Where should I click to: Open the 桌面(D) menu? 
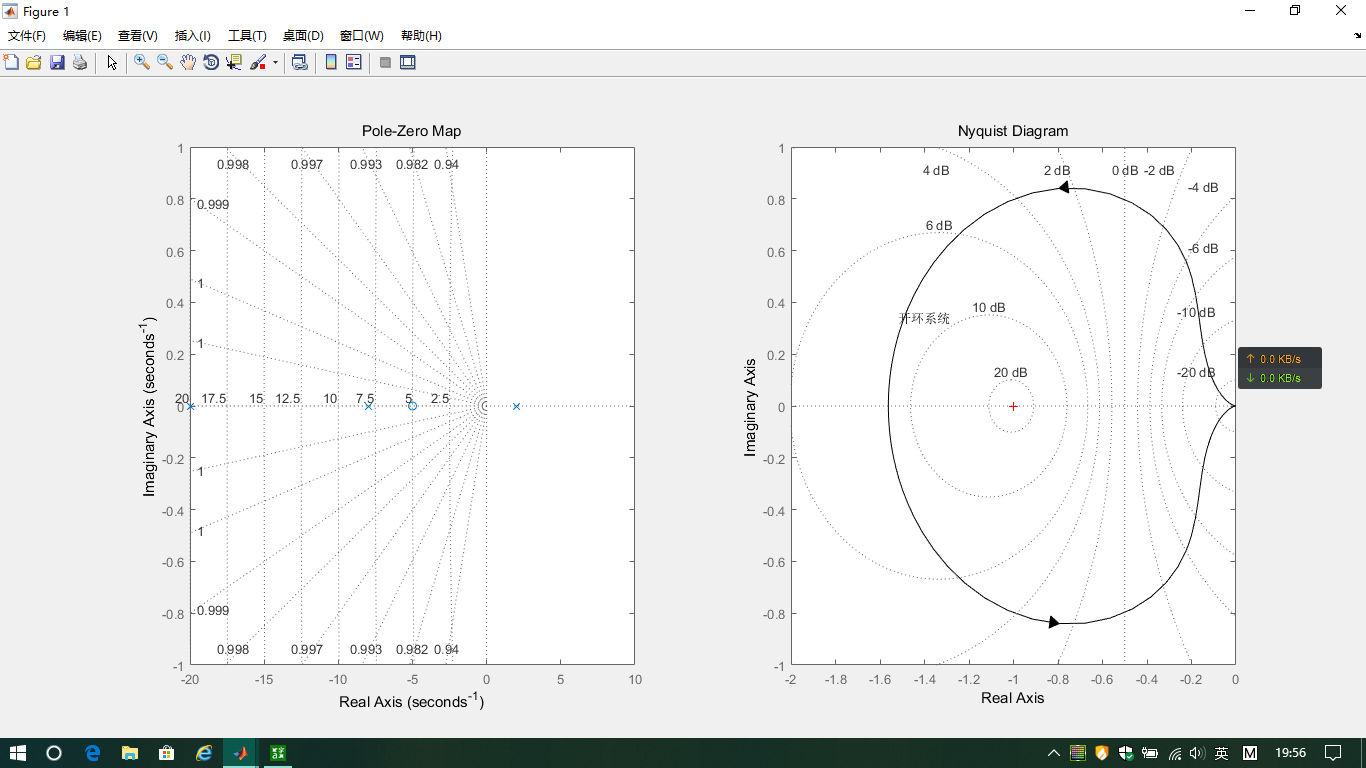tap(302, 36)
